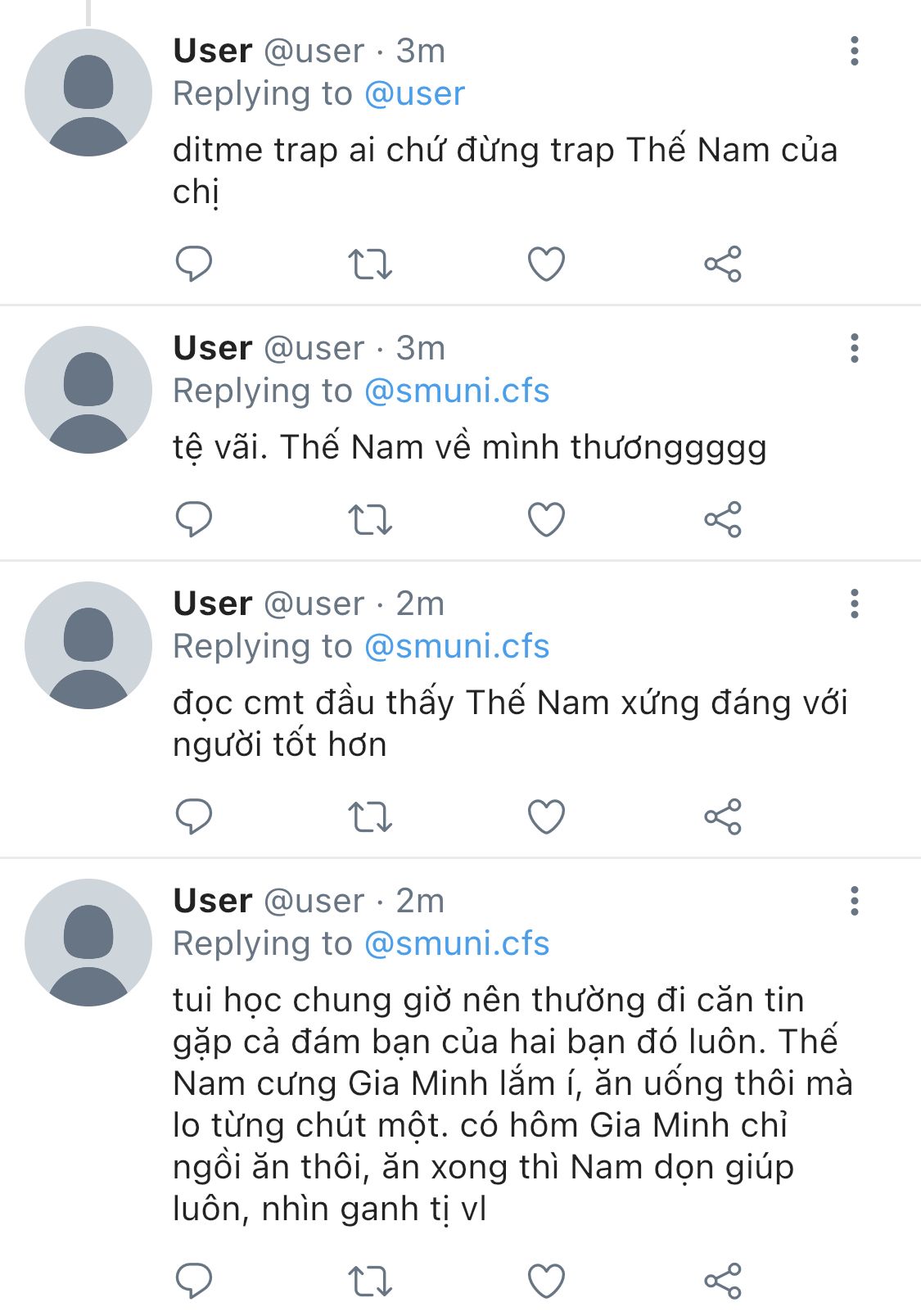Image resolution: width=921 pixels, height=1316 pixels.
Task: Open avatar of "ditme trap ai" tweet author
Action: (88, 93)
